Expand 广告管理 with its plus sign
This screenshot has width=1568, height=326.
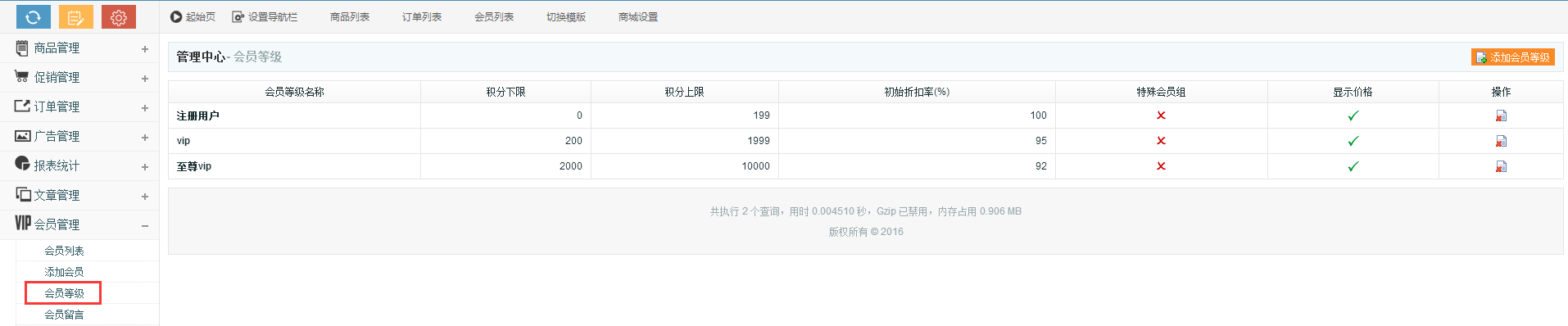point(145,138)
